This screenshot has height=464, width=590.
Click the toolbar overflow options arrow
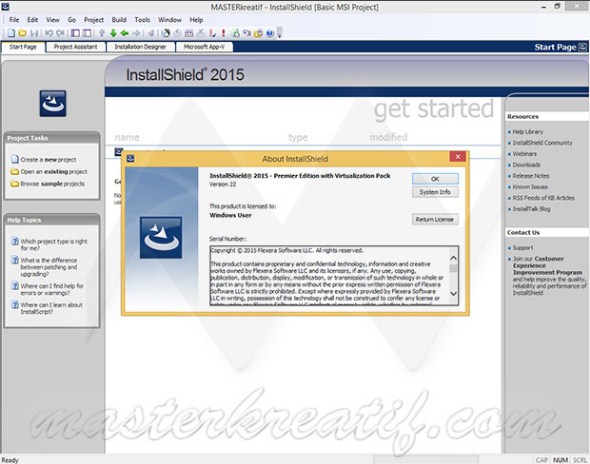pos(280,33)
